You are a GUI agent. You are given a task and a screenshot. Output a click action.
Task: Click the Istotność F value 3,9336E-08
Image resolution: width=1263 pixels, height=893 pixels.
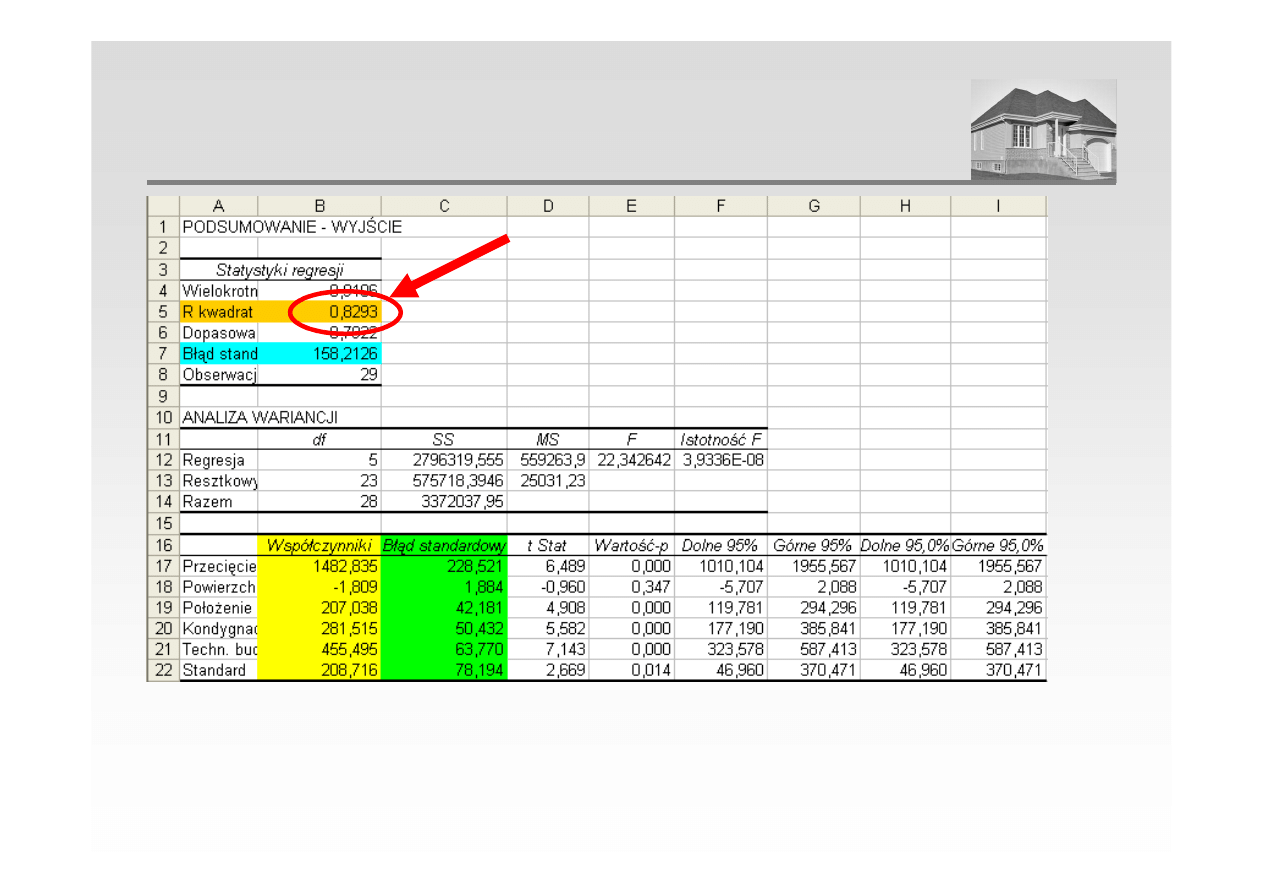point(721,460)
